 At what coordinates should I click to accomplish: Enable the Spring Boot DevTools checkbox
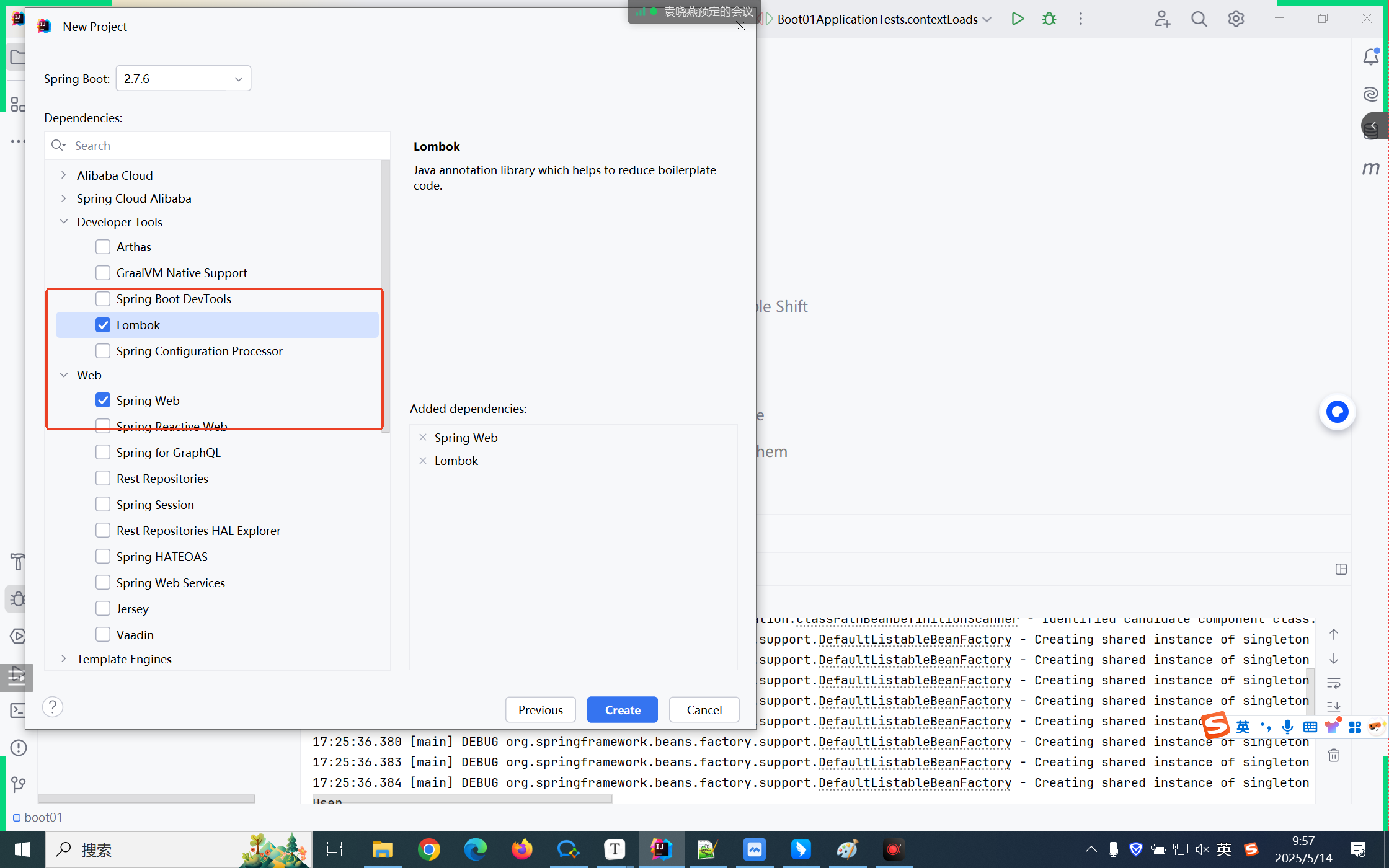click(x=103, y=299)
